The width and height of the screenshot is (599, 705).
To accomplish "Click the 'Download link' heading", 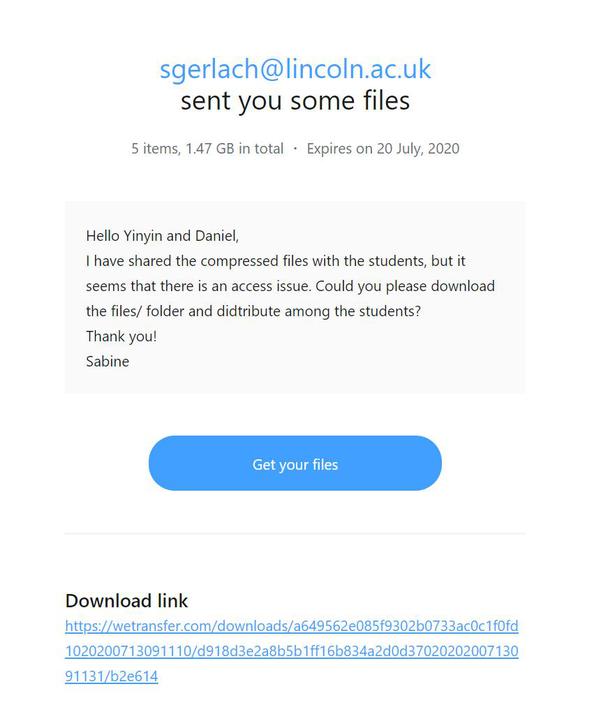I will (x=126, y=601).
